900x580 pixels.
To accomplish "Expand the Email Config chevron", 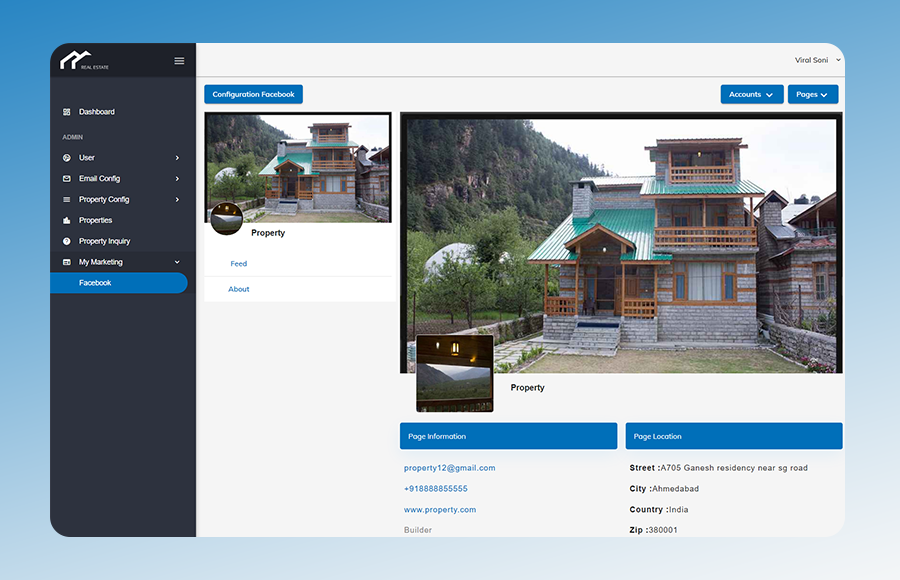I will pyautogui.click(x=177, y=179).
